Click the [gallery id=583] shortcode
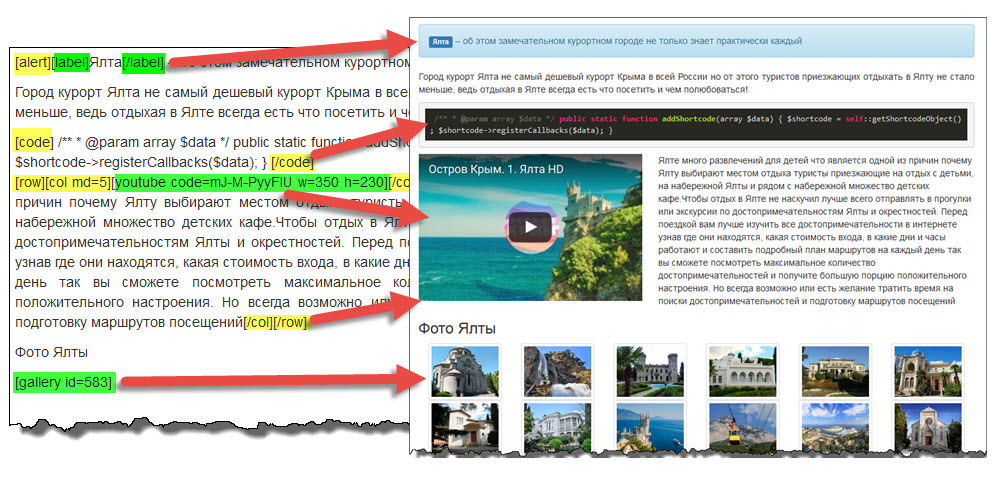The height and width of the screenshot is (478, 1000). coord(65,382)
